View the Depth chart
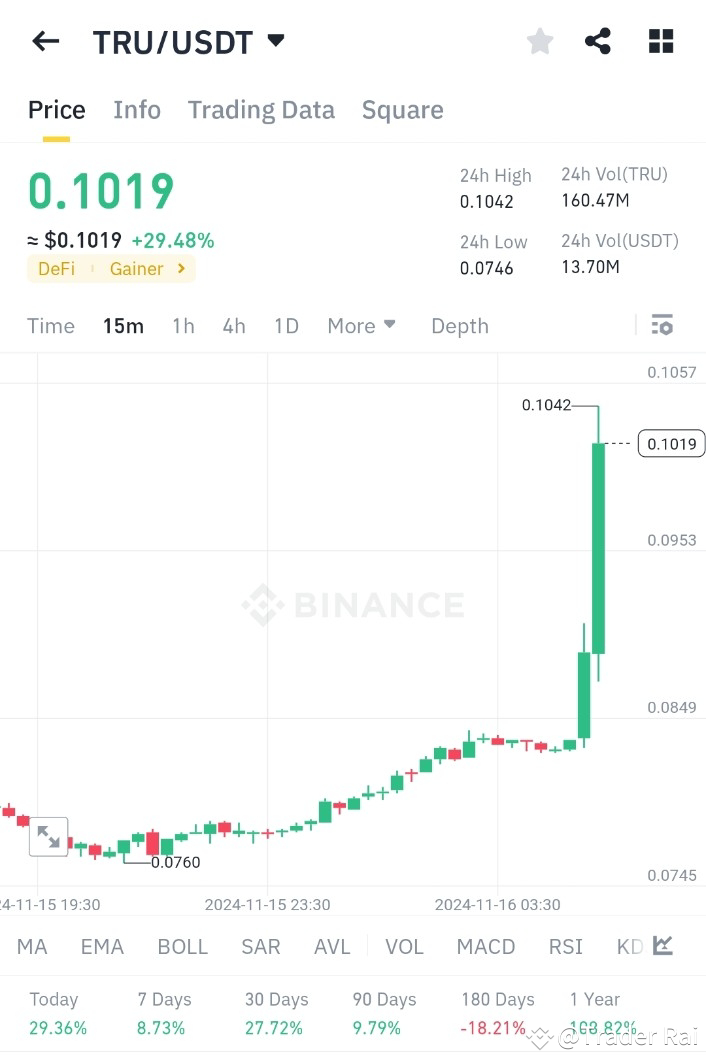Image resolution: width=706 pixels, height=1059 pixels. 459,325
